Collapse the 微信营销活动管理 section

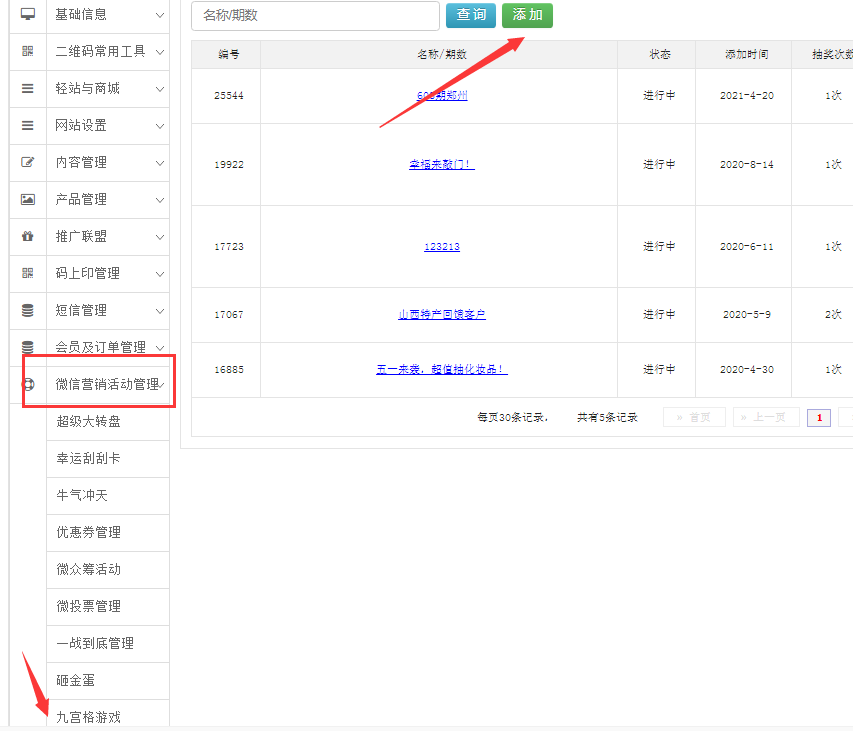click(x=163, y=384)
